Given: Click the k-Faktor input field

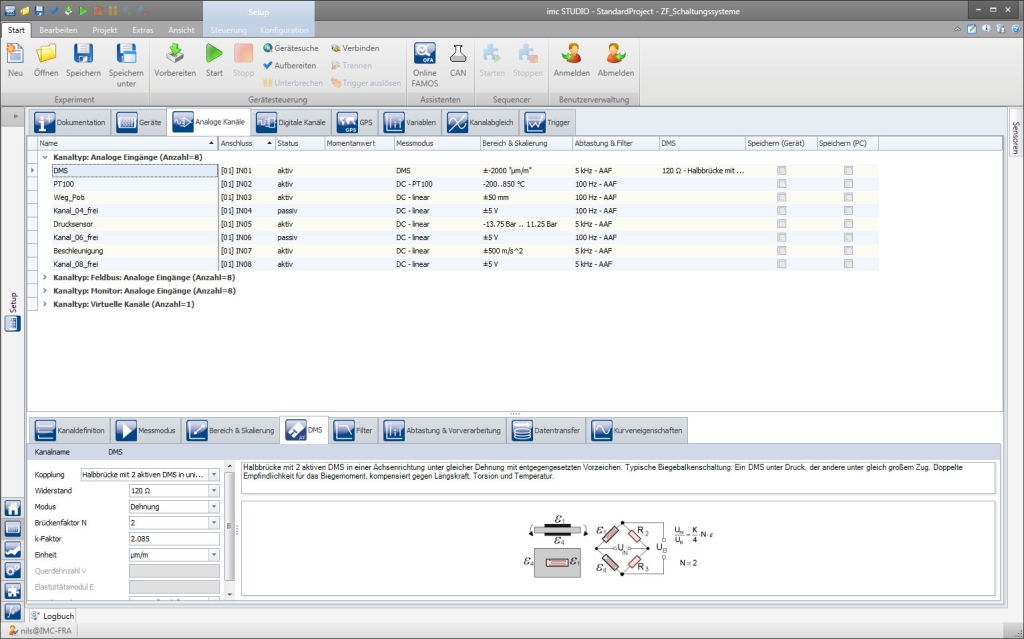Looking at the screenshot, I should point(174,539).
